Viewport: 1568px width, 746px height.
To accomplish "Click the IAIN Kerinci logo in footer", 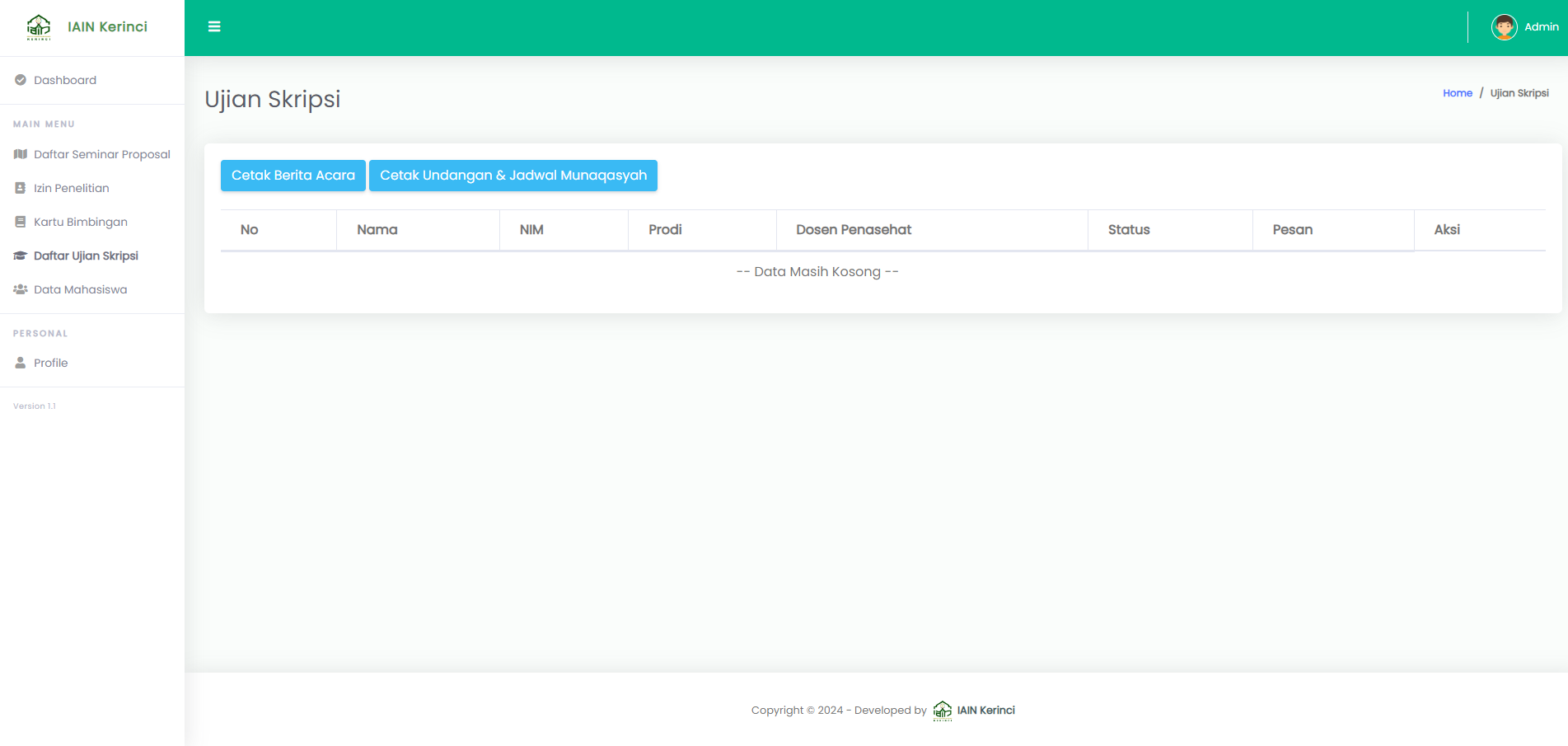I will click(943, 711).
